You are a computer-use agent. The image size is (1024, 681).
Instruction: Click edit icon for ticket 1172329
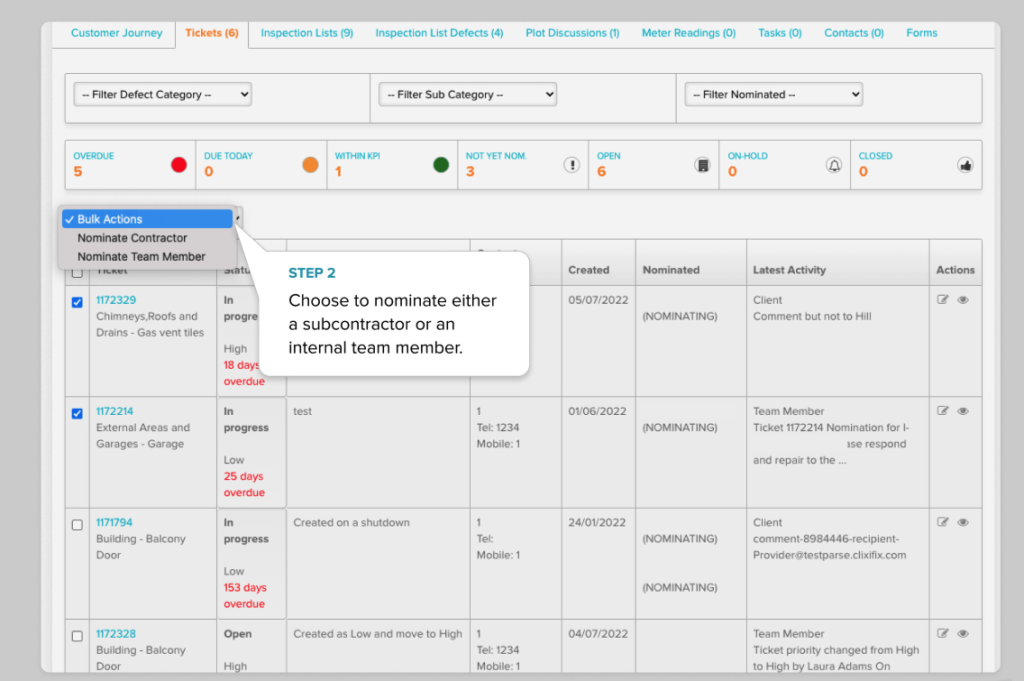tap(943, 300)
